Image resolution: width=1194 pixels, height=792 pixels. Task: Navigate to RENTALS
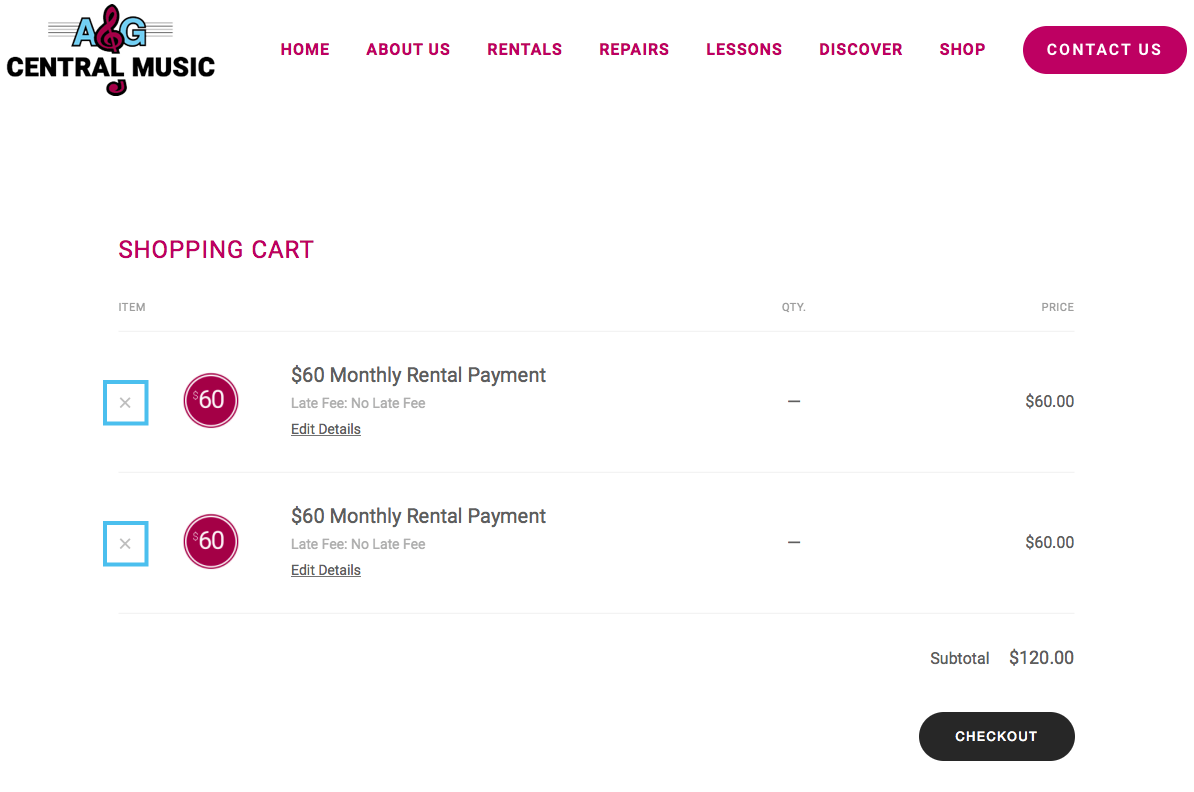click(x=525, y=50)
